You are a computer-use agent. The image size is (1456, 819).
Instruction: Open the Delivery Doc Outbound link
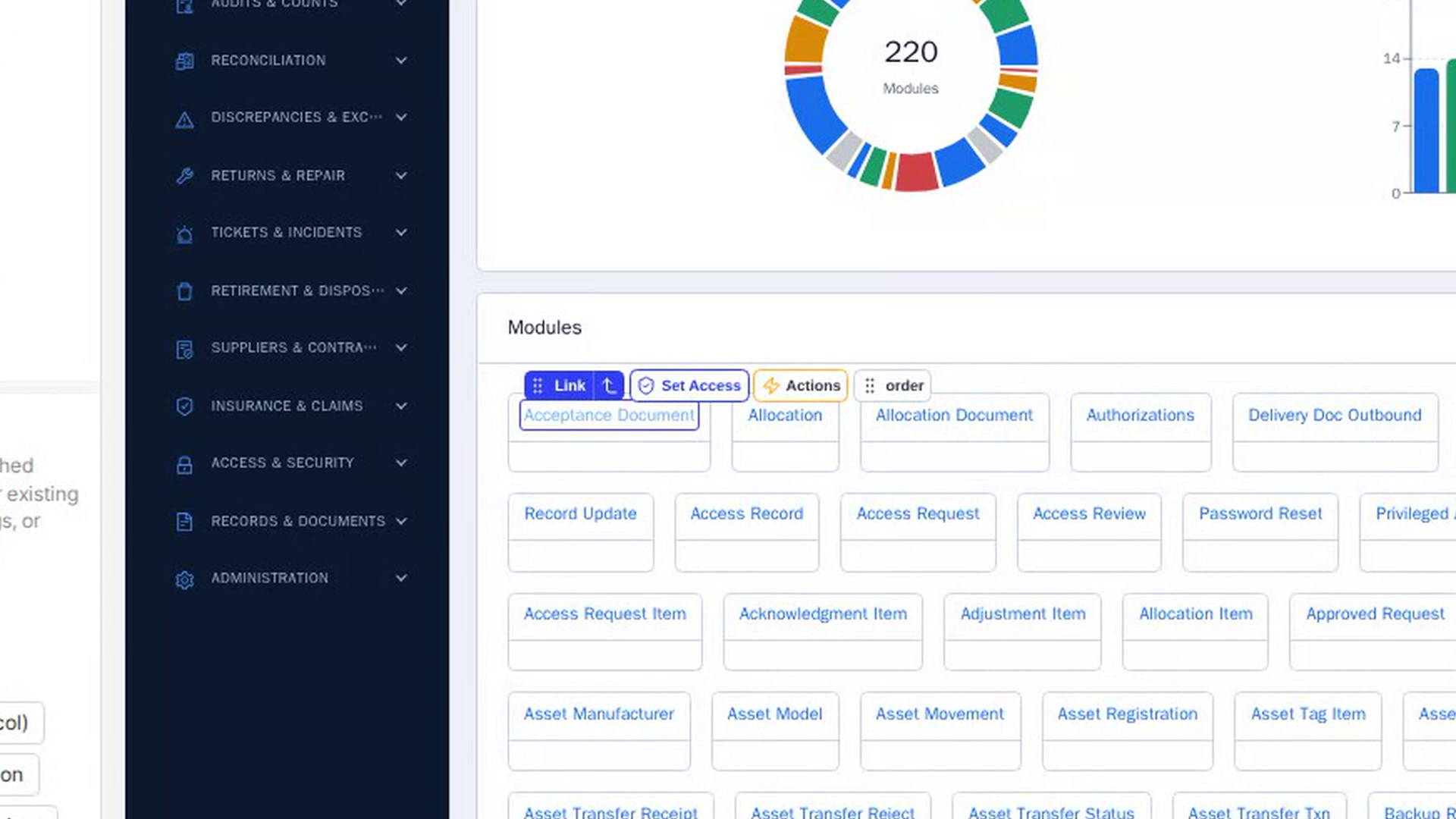pos(1335,416)
